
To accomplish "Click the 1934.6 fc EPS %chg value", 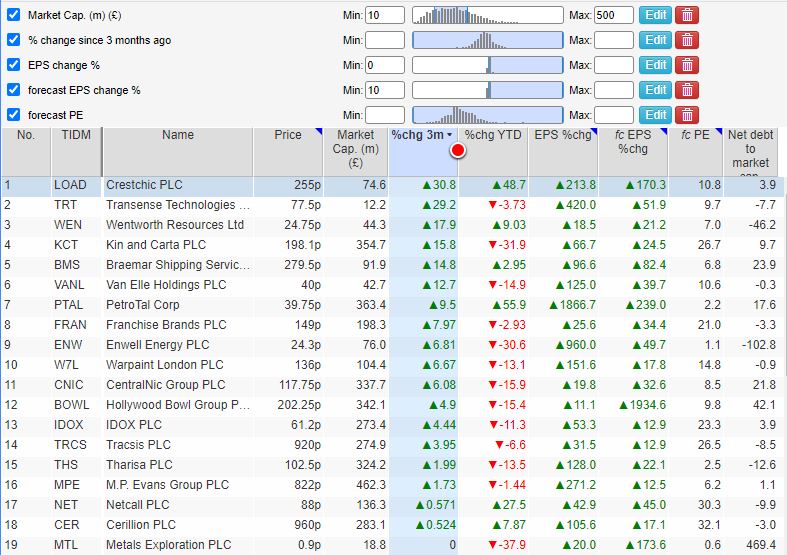I will [642, 405].
